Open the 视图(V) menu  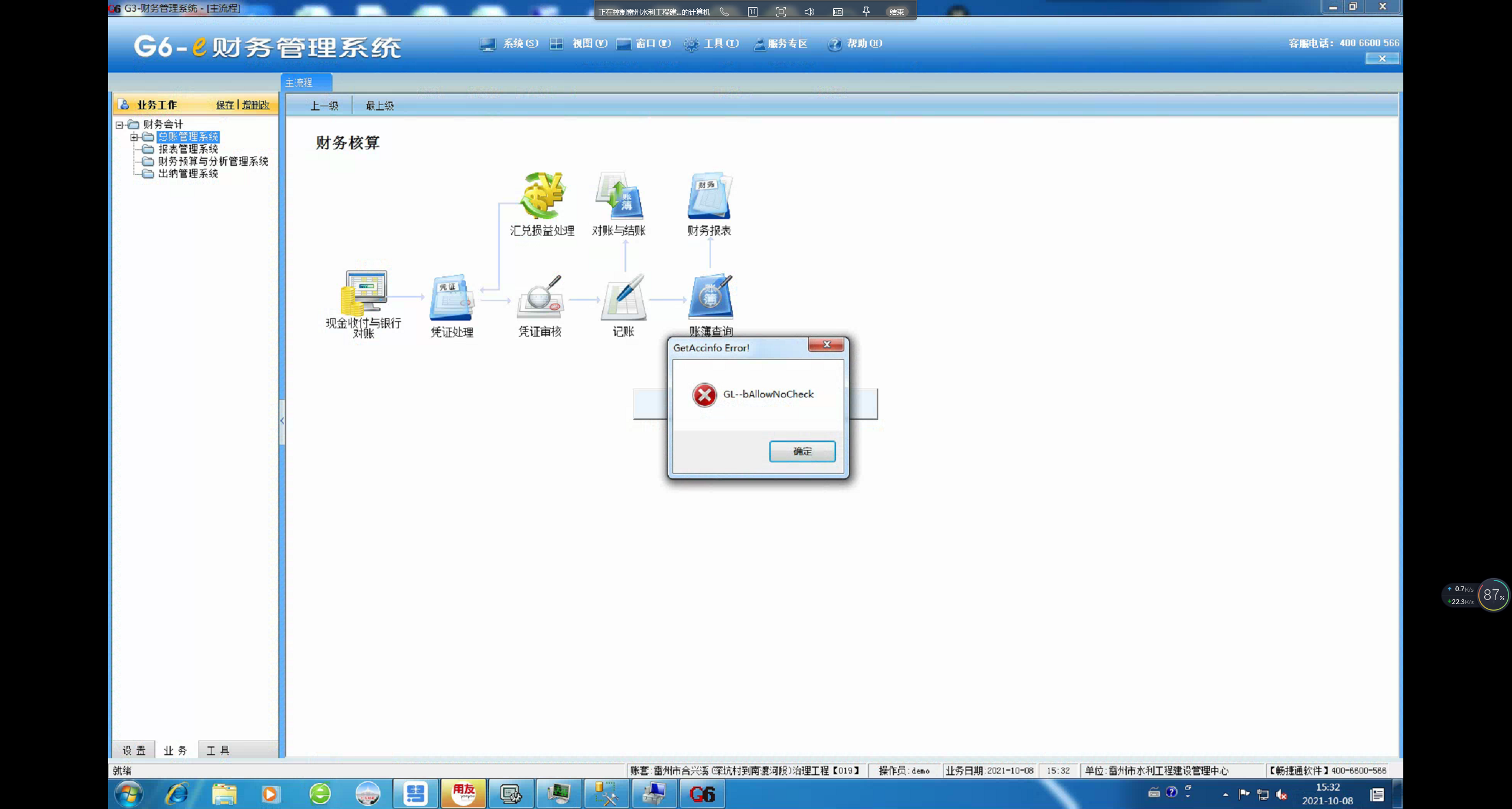click(x=579, y=43)
